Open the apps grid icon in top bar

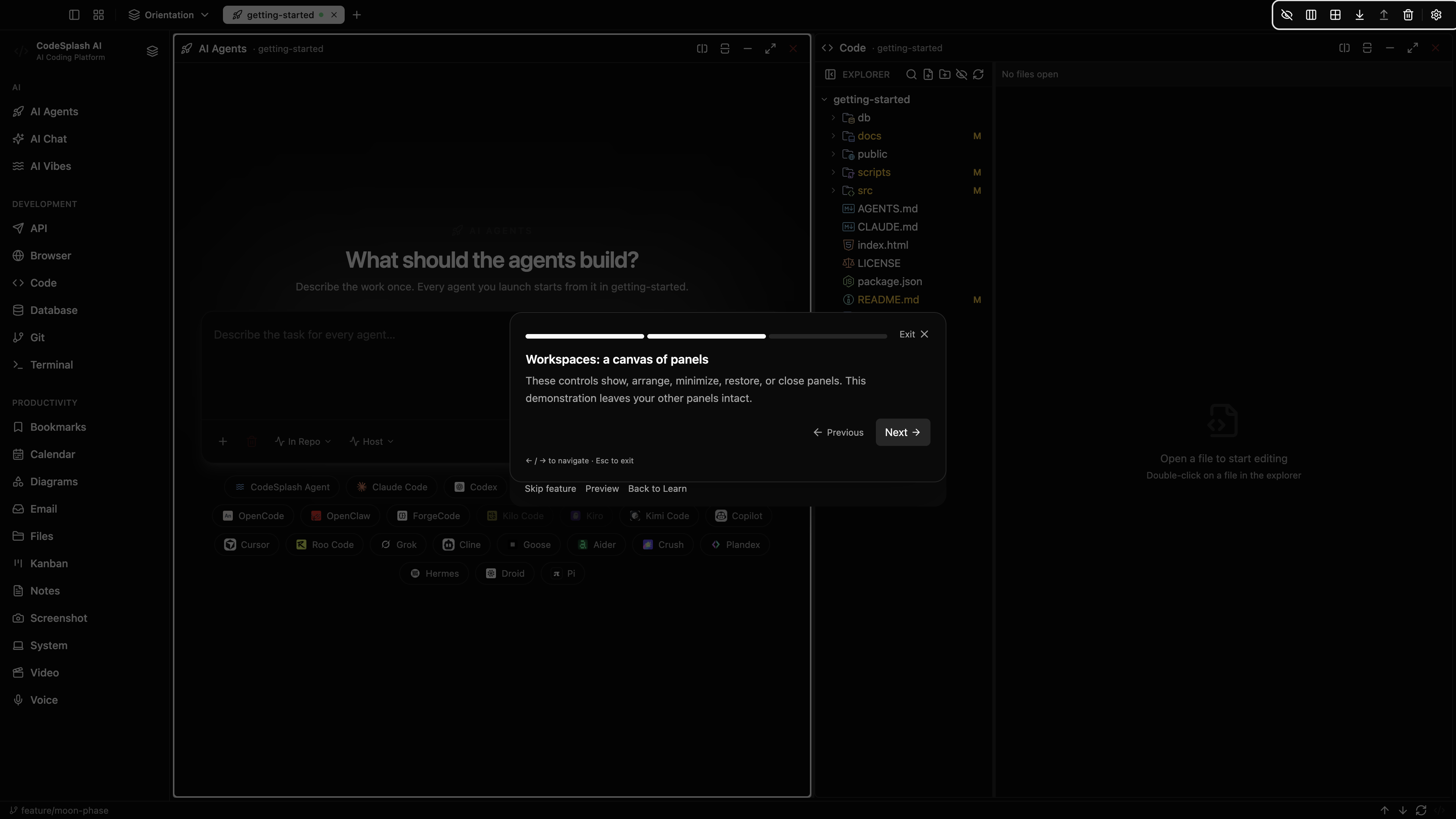pyautogui.click(x=98, y=15)
